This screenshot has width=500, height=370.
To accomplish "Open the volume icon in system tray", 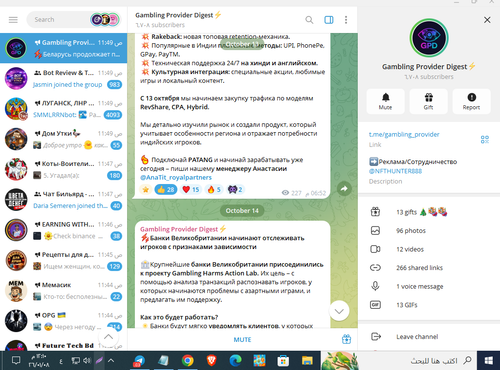I will (x=87, y=361).
